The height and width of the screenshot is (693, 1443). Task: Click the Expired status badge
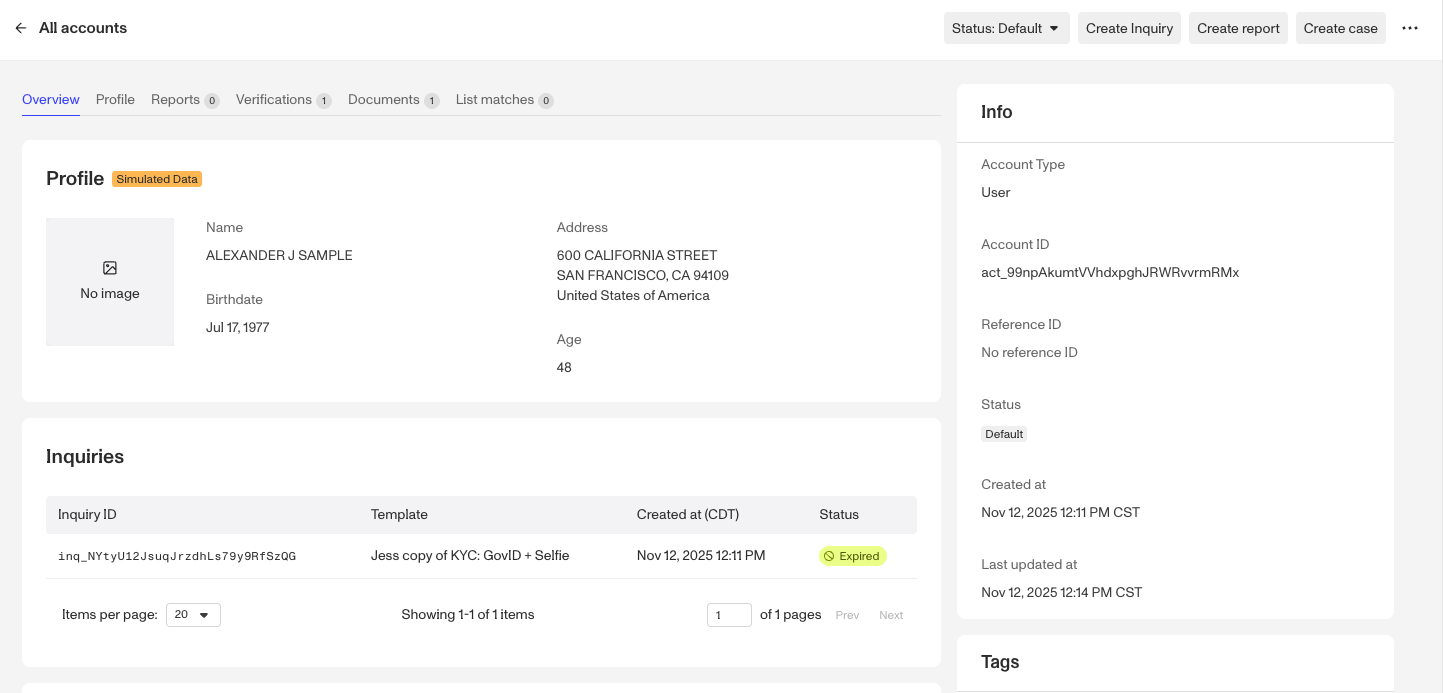[x=852, y=556]
